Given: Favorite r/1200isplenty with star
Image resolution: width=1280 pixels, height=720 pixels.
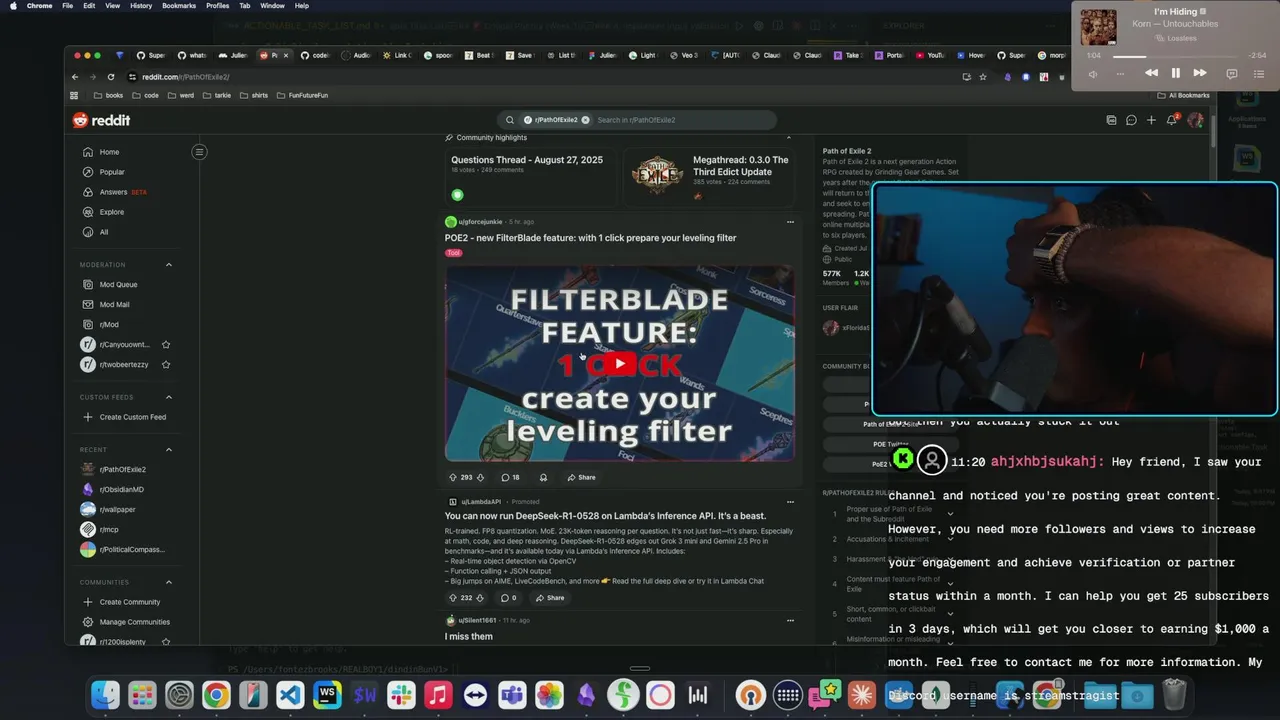Looking at the screenshot, I should pyautogui.click(x=166, y=642).
